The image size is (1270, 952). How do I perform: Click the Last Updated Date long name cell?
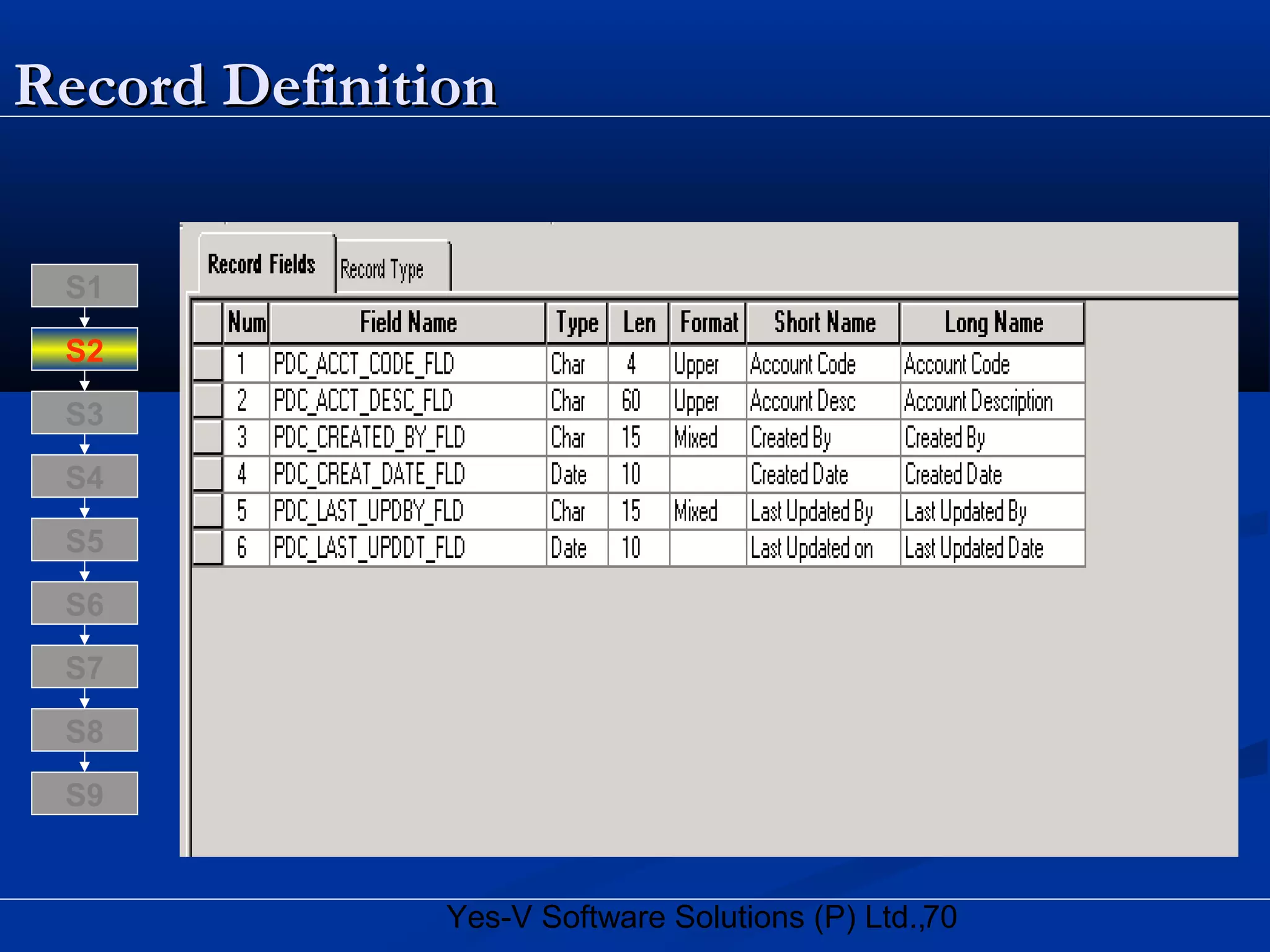tap(993, 548)
